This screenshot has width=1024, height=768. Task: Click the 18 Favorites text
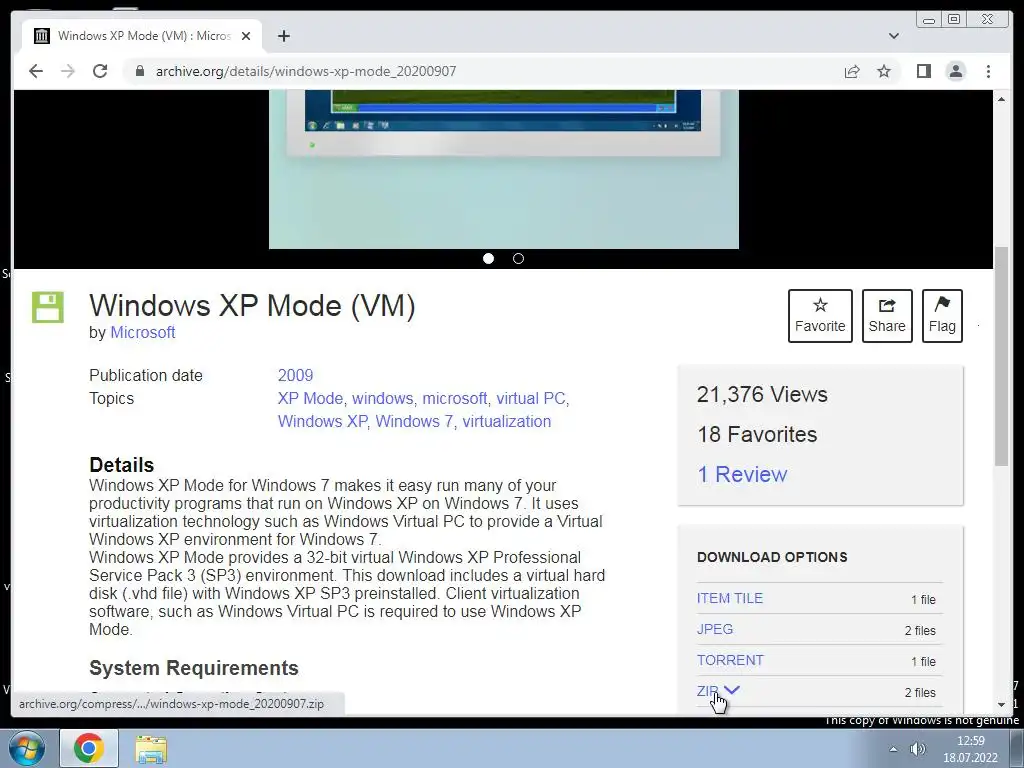pyautogui.click(x=757, y=434)
